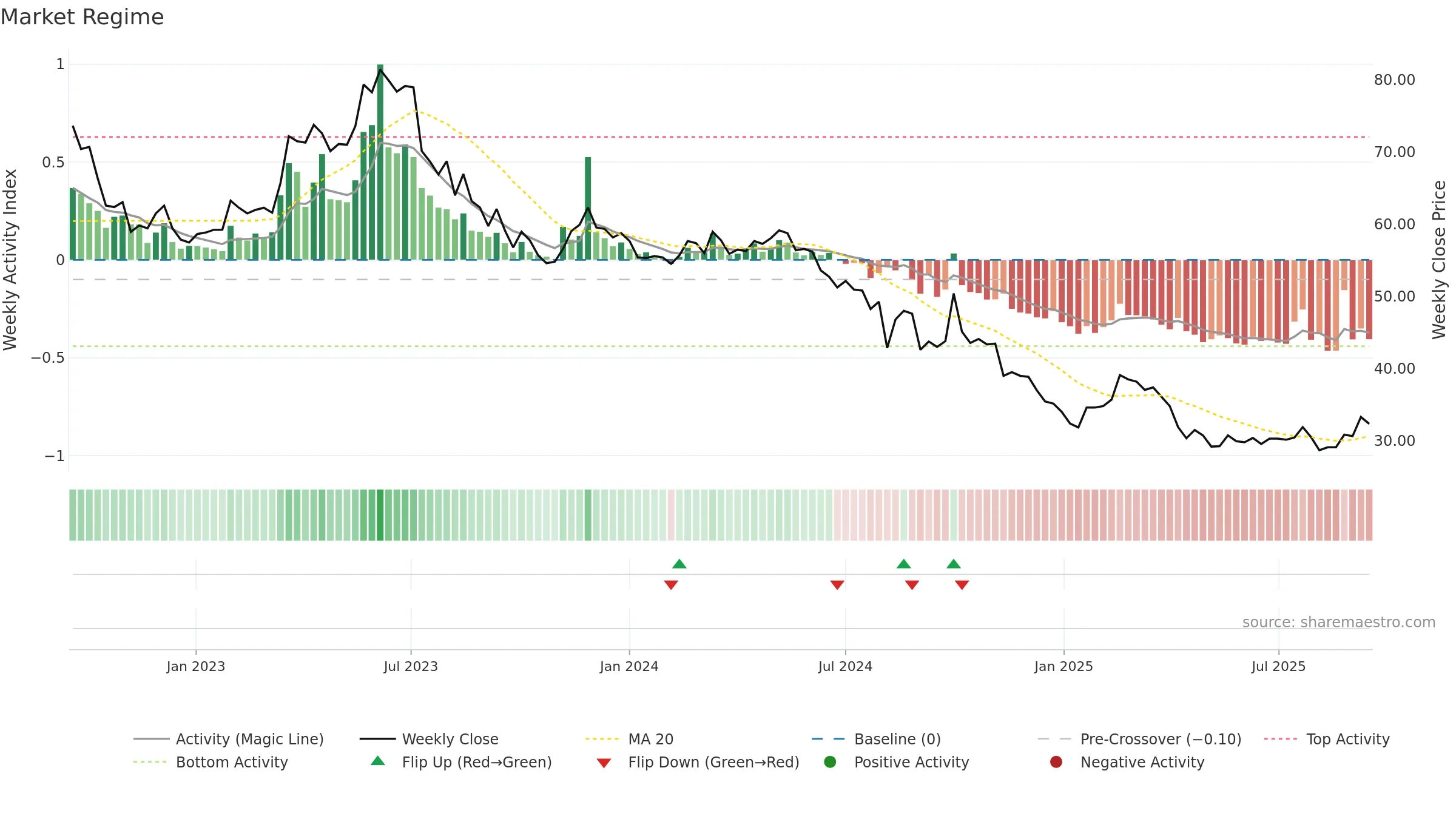Click the Weekly Activity Index axis title
The height and width of the screenshot is (819, 1456).
(10, 260)
